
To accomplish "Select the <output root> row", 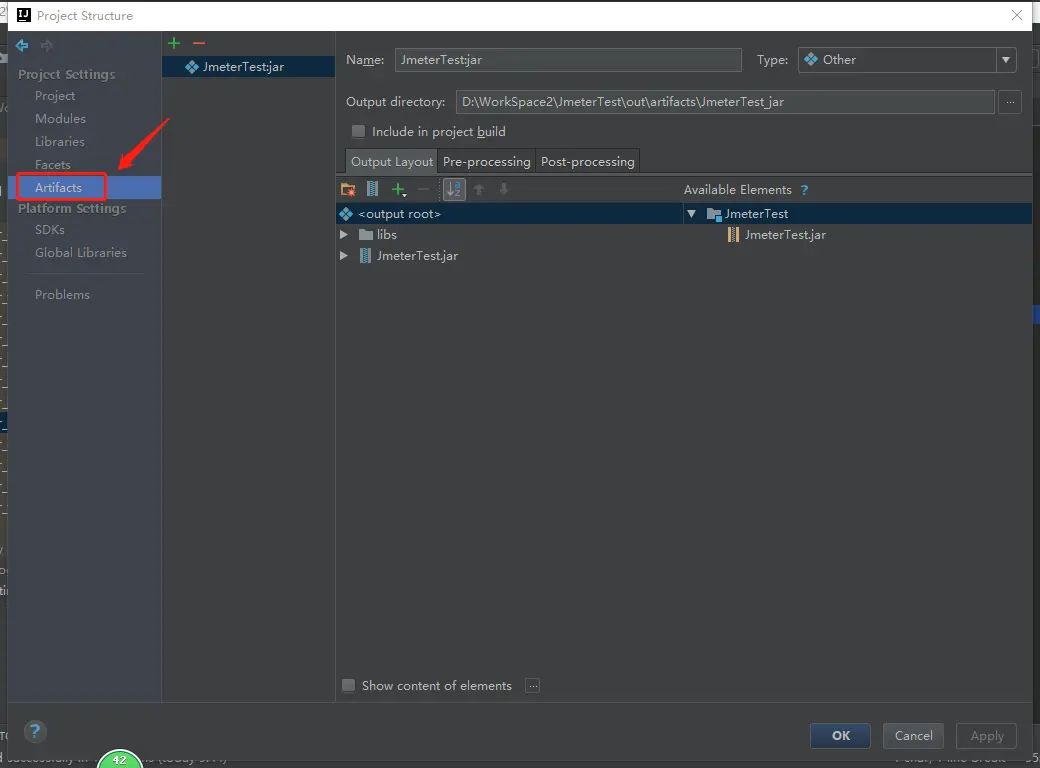I will (509, 214).
